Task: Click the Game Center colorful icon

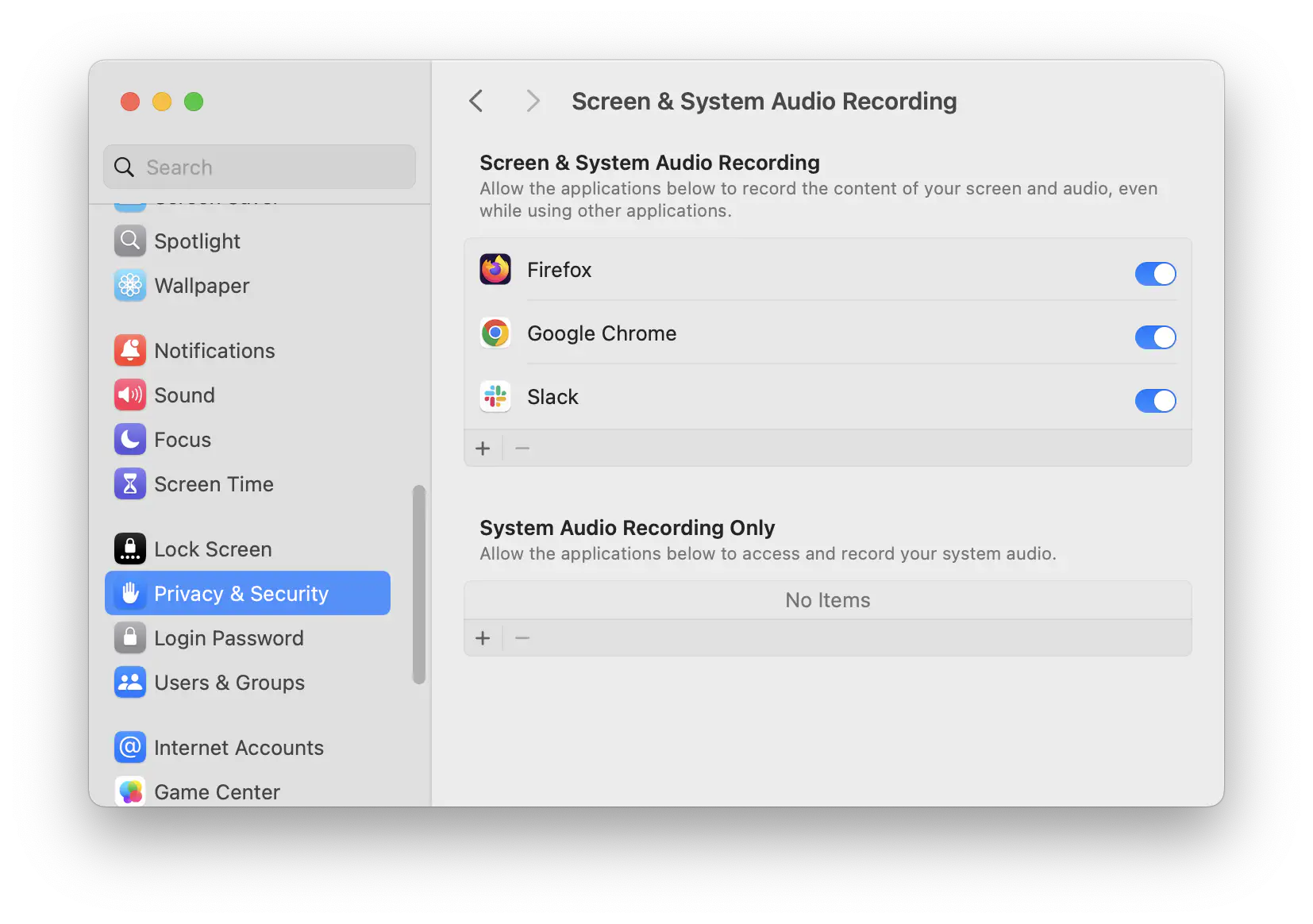Action: 130,791
